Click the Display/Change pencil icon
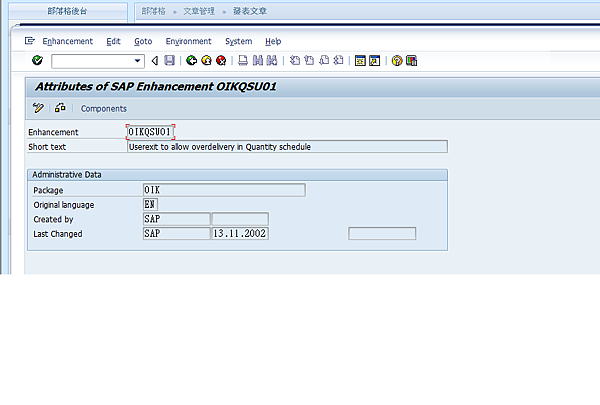Viewport: 600px width, 405px height. coord(38,108)
